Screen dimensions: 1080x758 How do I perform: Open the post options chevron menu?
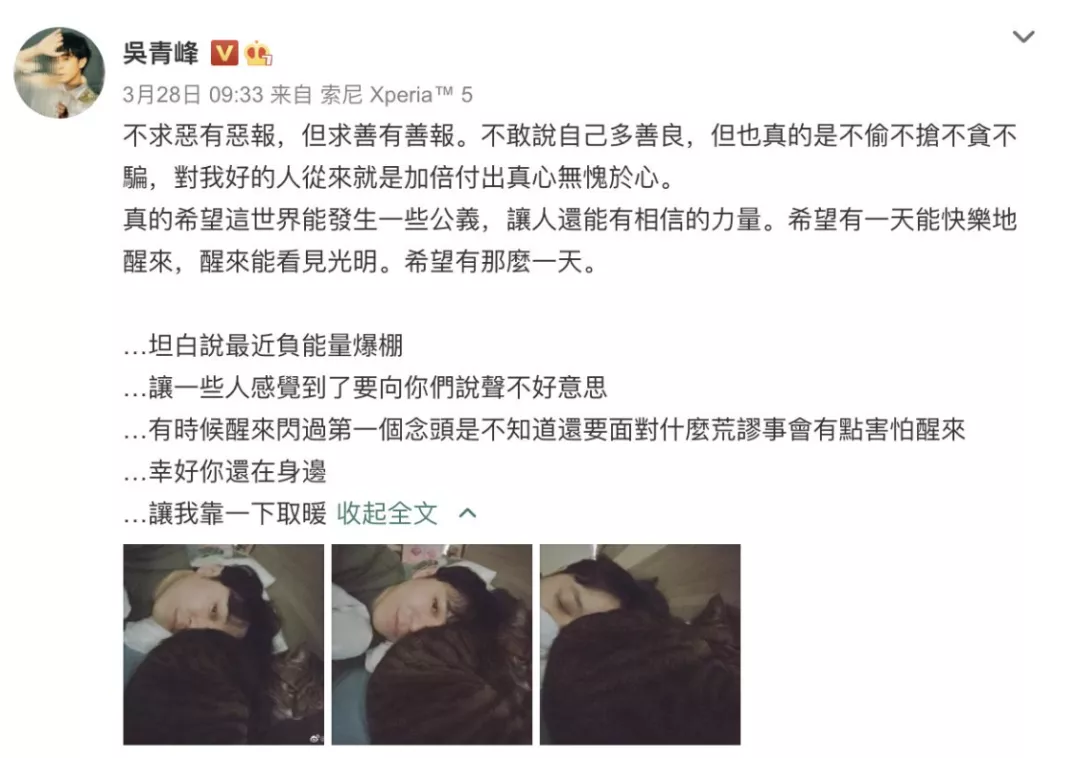coord(1023,36)
